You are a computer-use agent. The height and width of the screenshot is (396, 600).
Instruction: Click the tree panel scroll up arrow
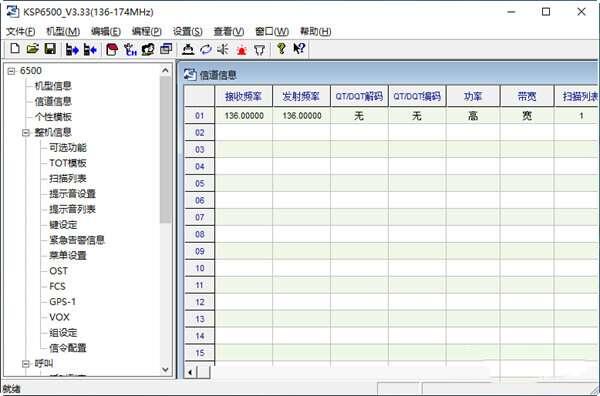tap(165, 70)
